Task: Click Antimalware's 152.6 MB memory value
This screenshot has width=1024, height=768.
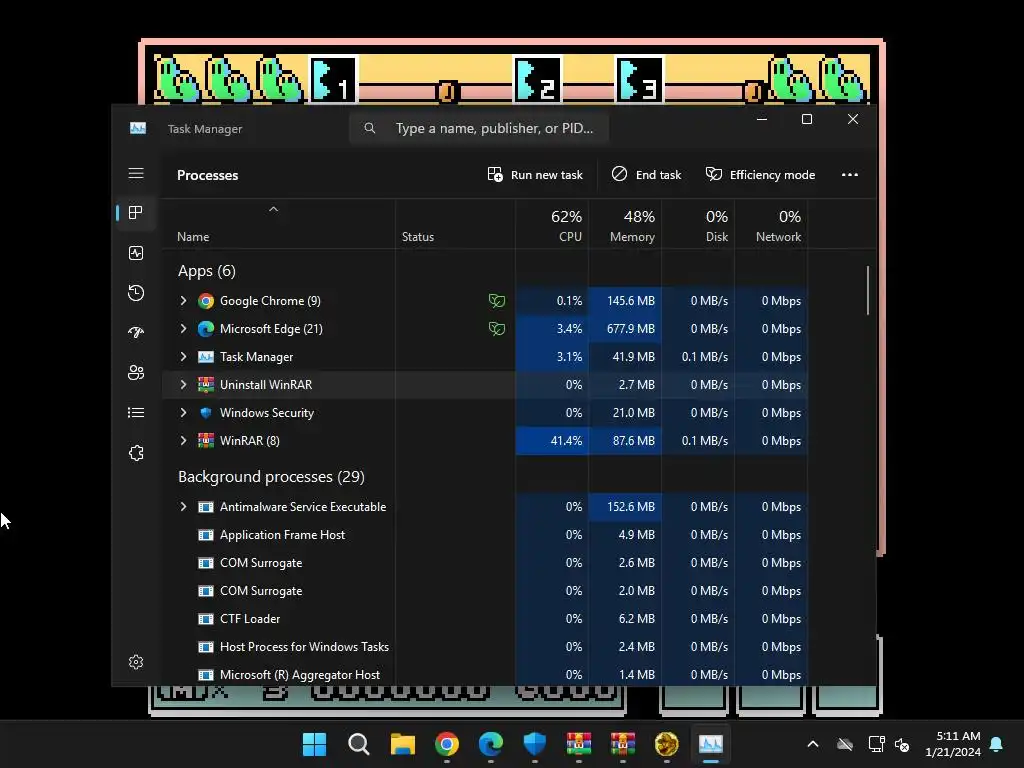Action: pos(630,507)
